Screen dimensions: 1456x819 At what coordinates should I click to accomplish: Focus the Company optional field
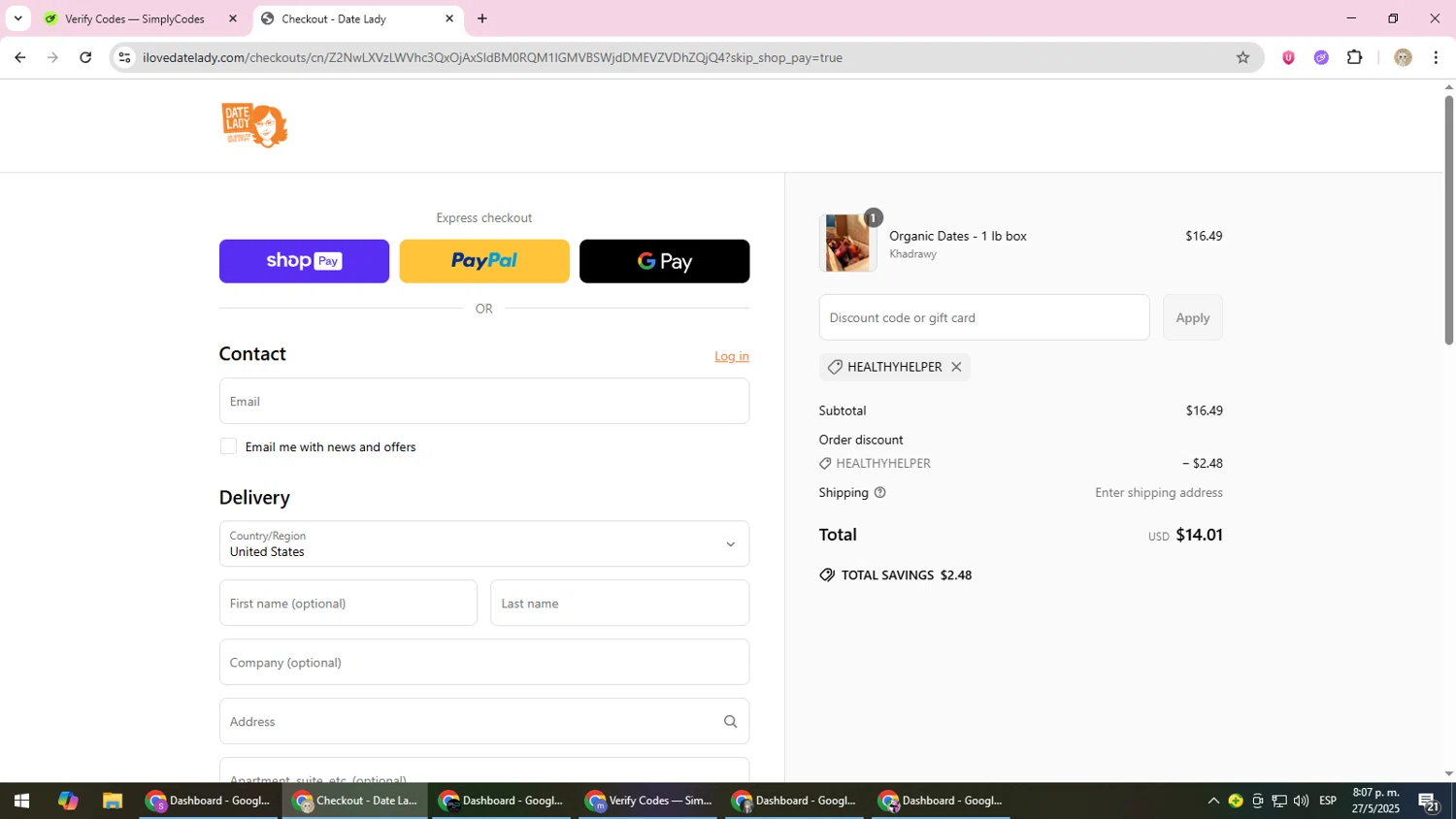pyautogui.click(x=484, y=662)
